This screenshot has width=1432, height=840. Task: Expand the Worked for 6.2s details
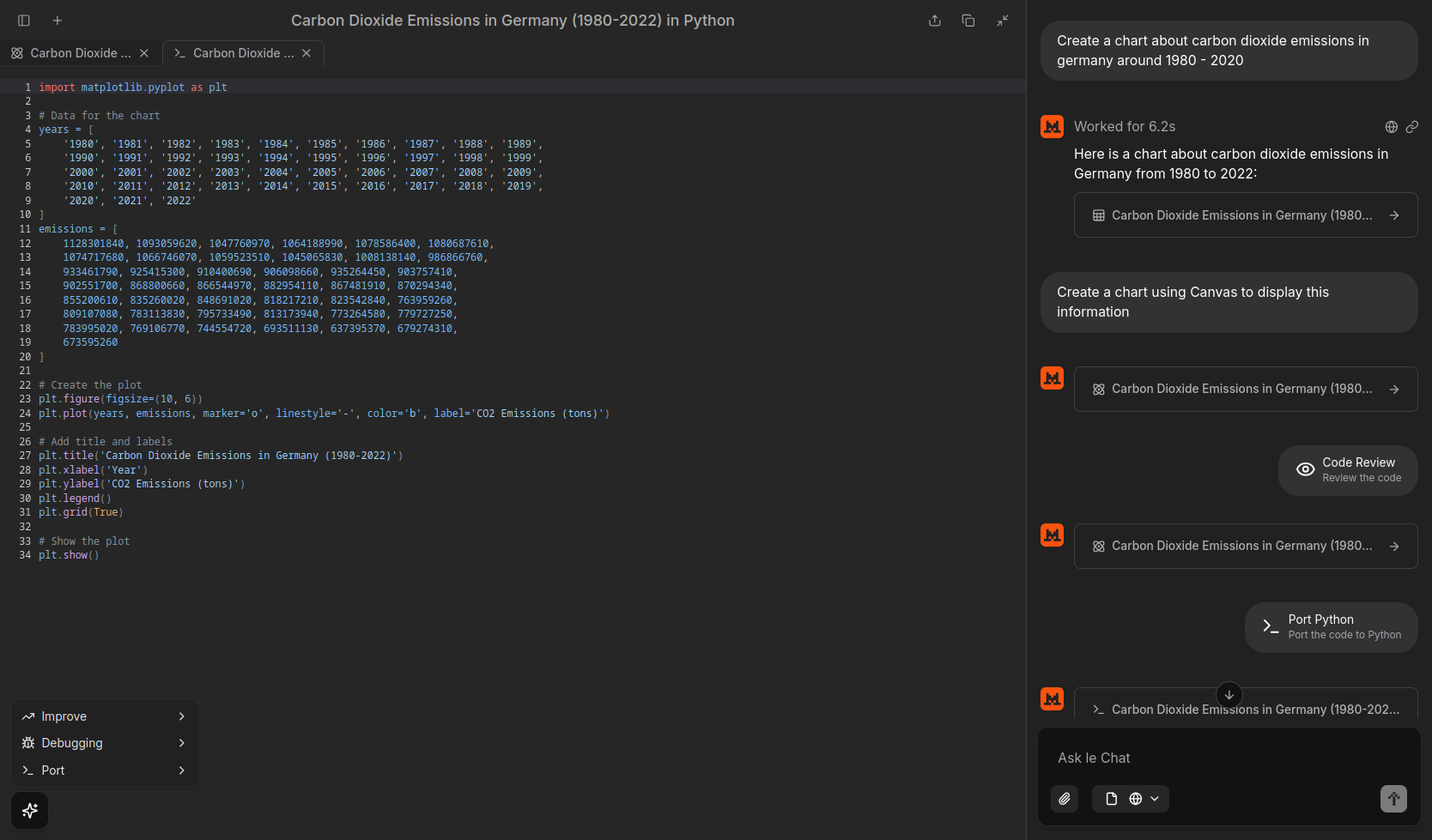point(1125,127)
